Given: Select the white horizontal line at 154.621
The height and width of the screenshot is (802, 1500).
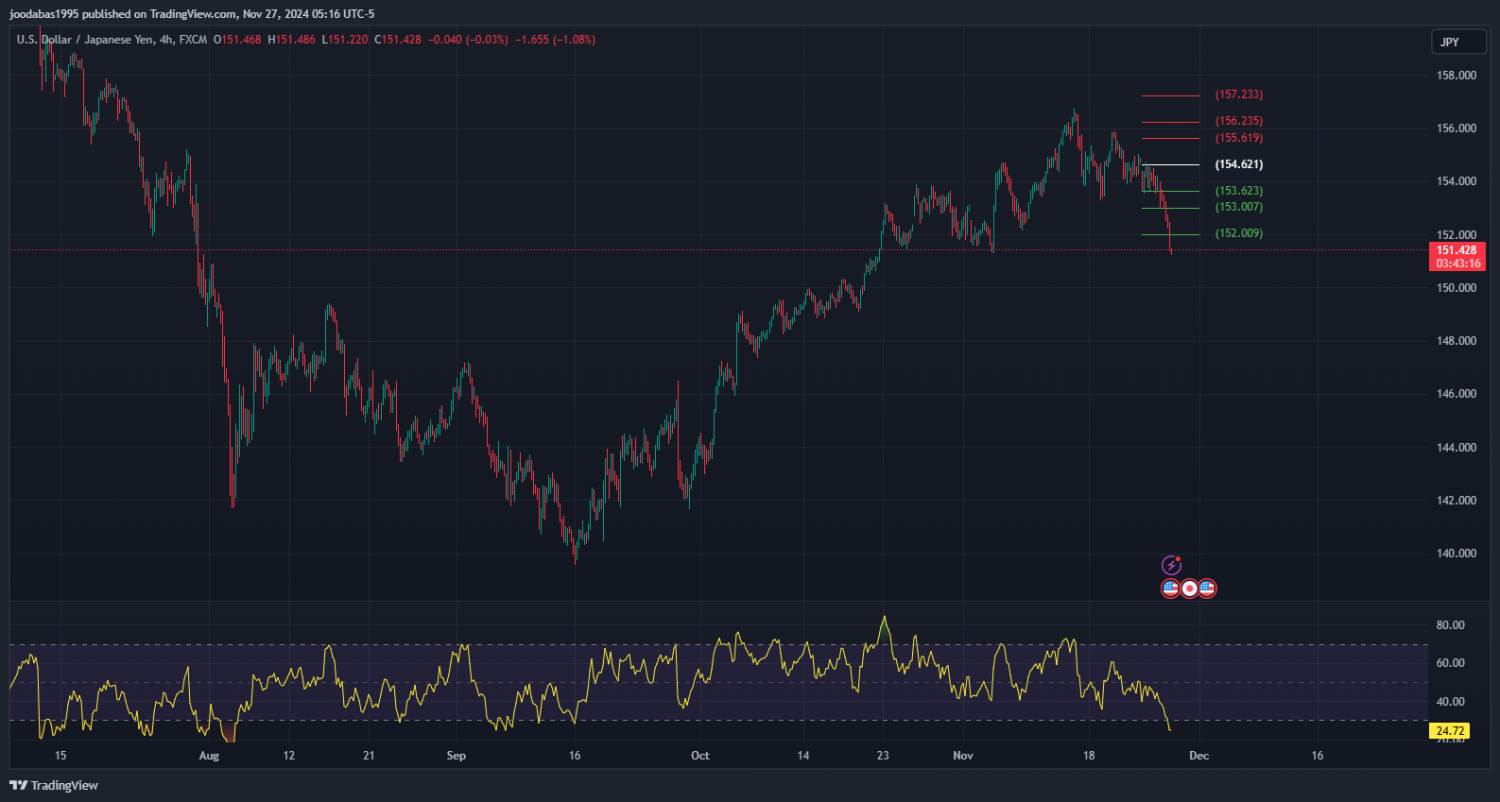Looking at the screenshot, I should point(1170,164).
